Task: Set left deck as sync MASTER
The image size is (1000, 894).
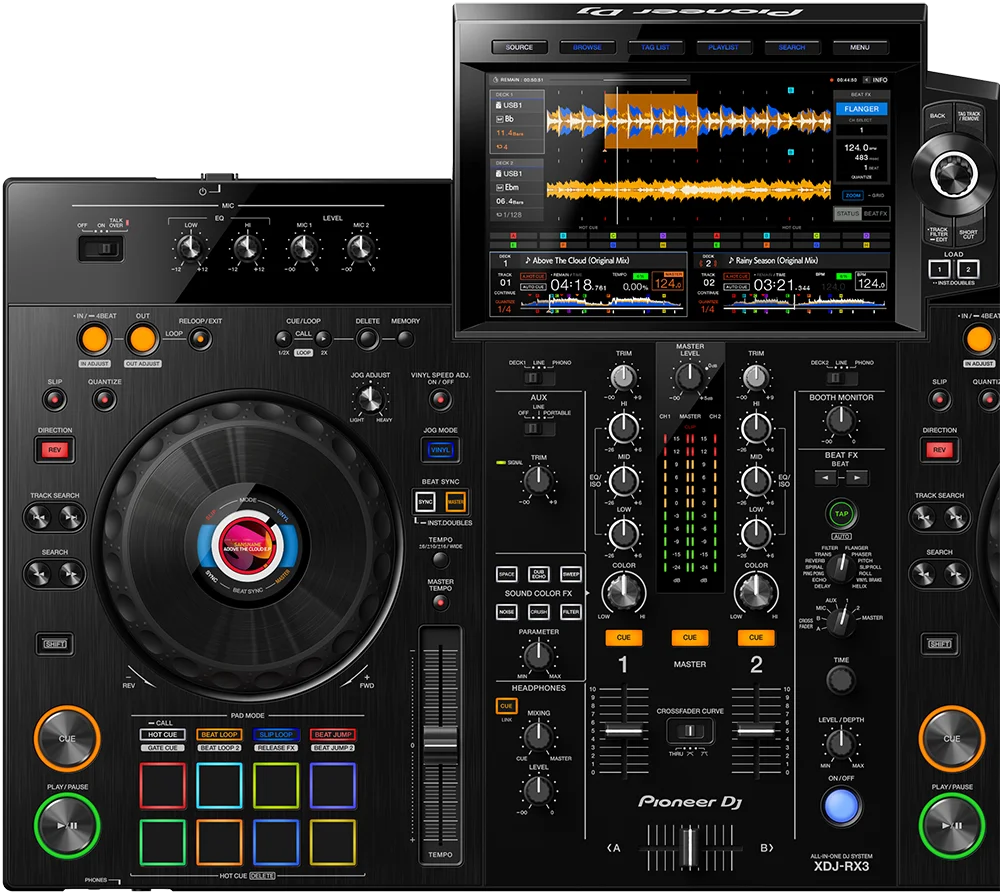Action: coord(455,502)
